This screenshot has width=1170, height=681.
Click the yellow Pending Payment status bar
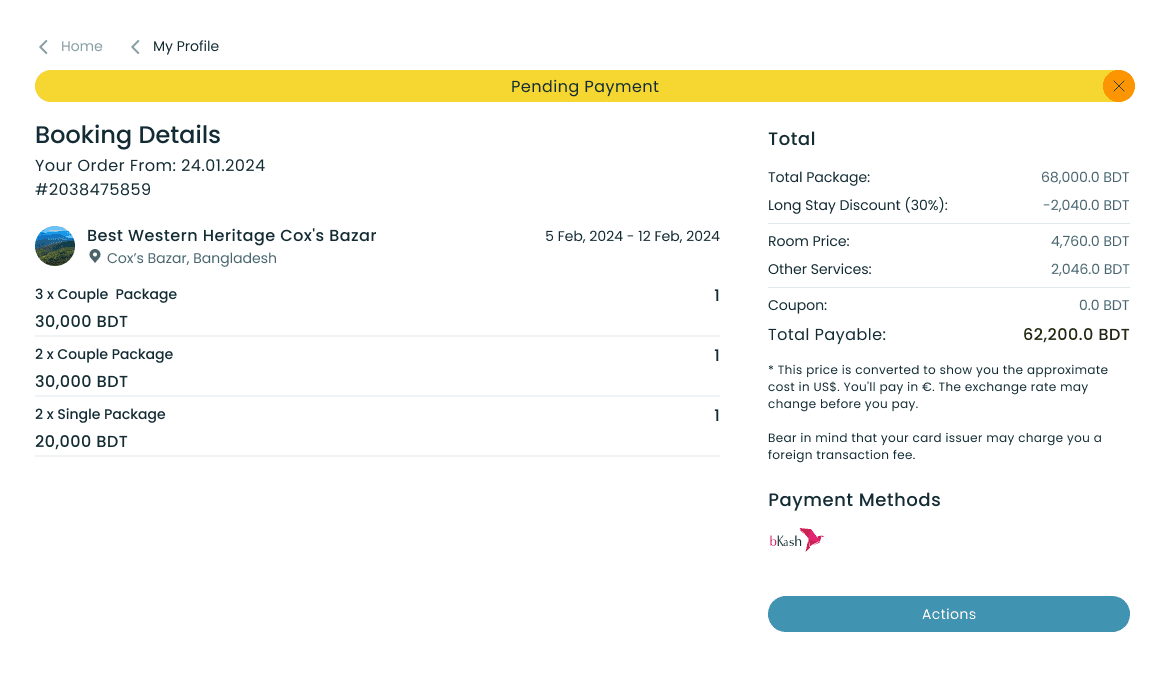pos(584,86)
